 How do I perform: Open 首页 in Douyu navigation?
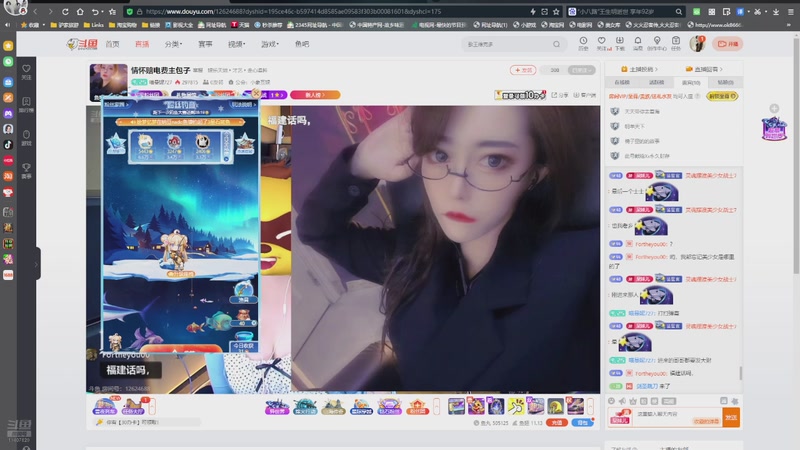coord(112,44)
